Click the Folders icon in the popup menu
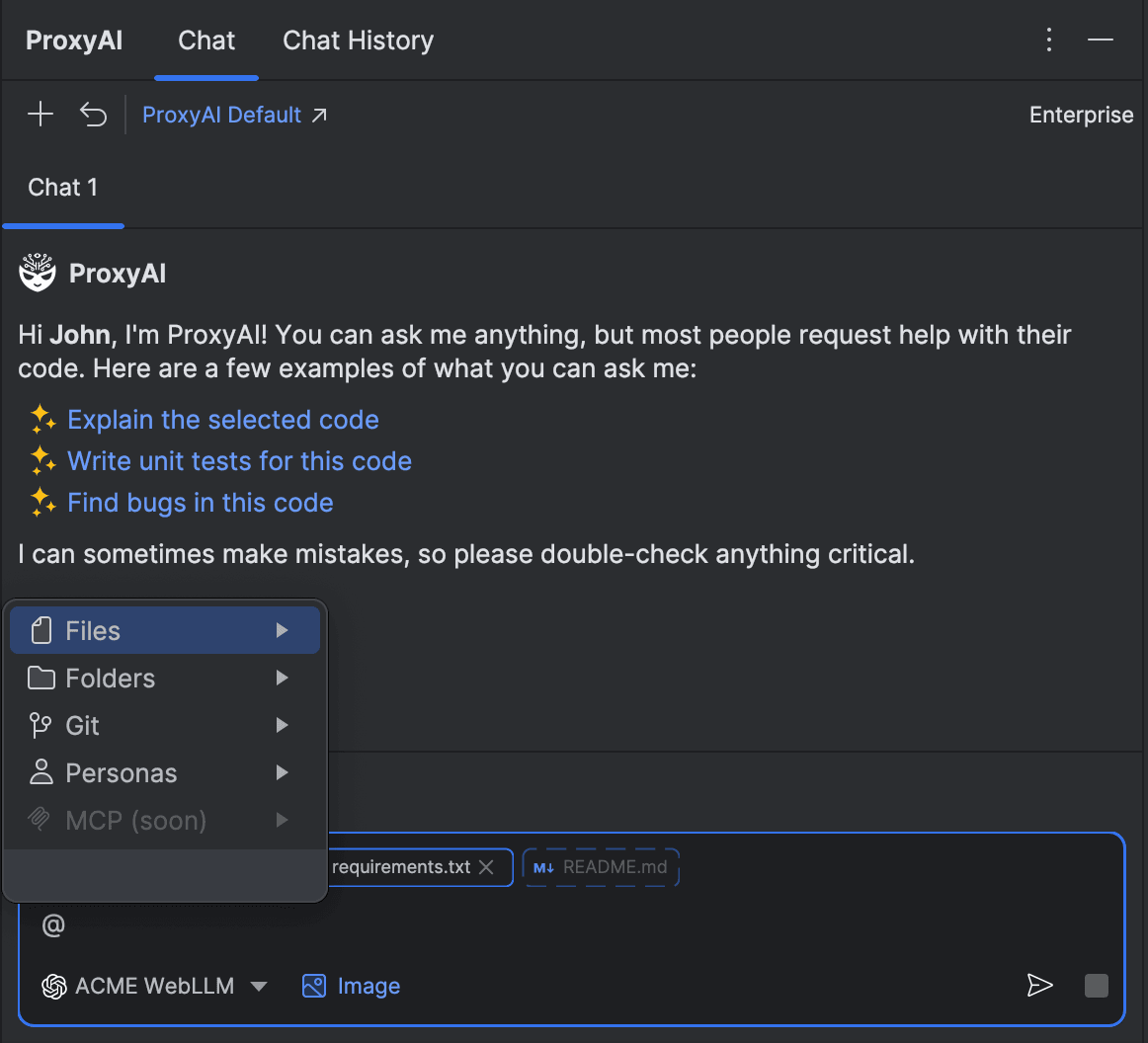Image resolution: width=1148 pixels, height=1043 pixels. tap(40, 678)
